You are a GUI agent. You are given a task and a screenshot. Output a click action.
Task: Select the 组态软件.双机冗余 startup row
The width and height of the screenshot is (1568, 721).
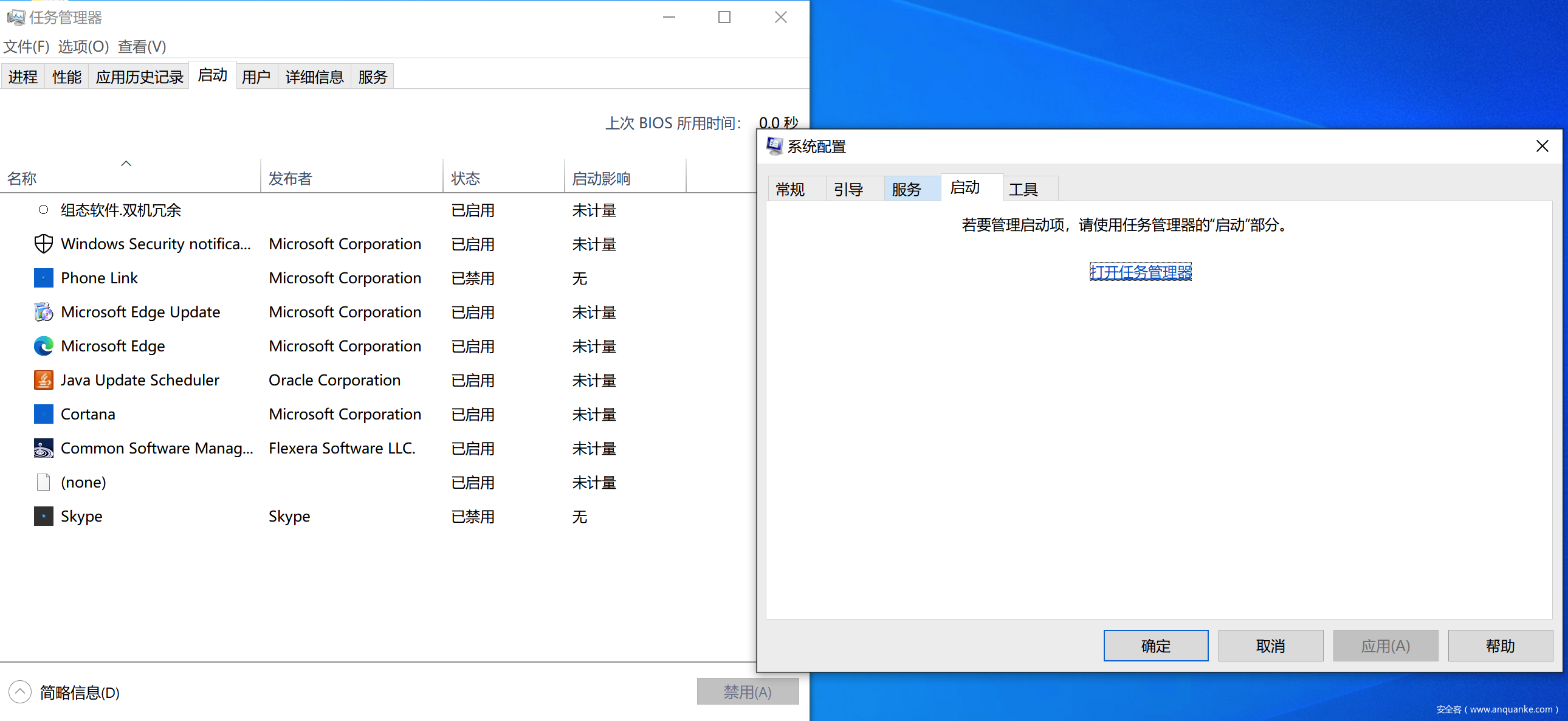pyautogui.click(x=120, y=210)
